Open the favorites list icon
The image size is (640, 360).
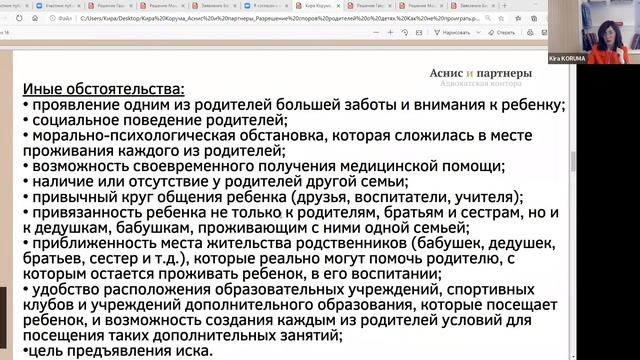(518, 18)
